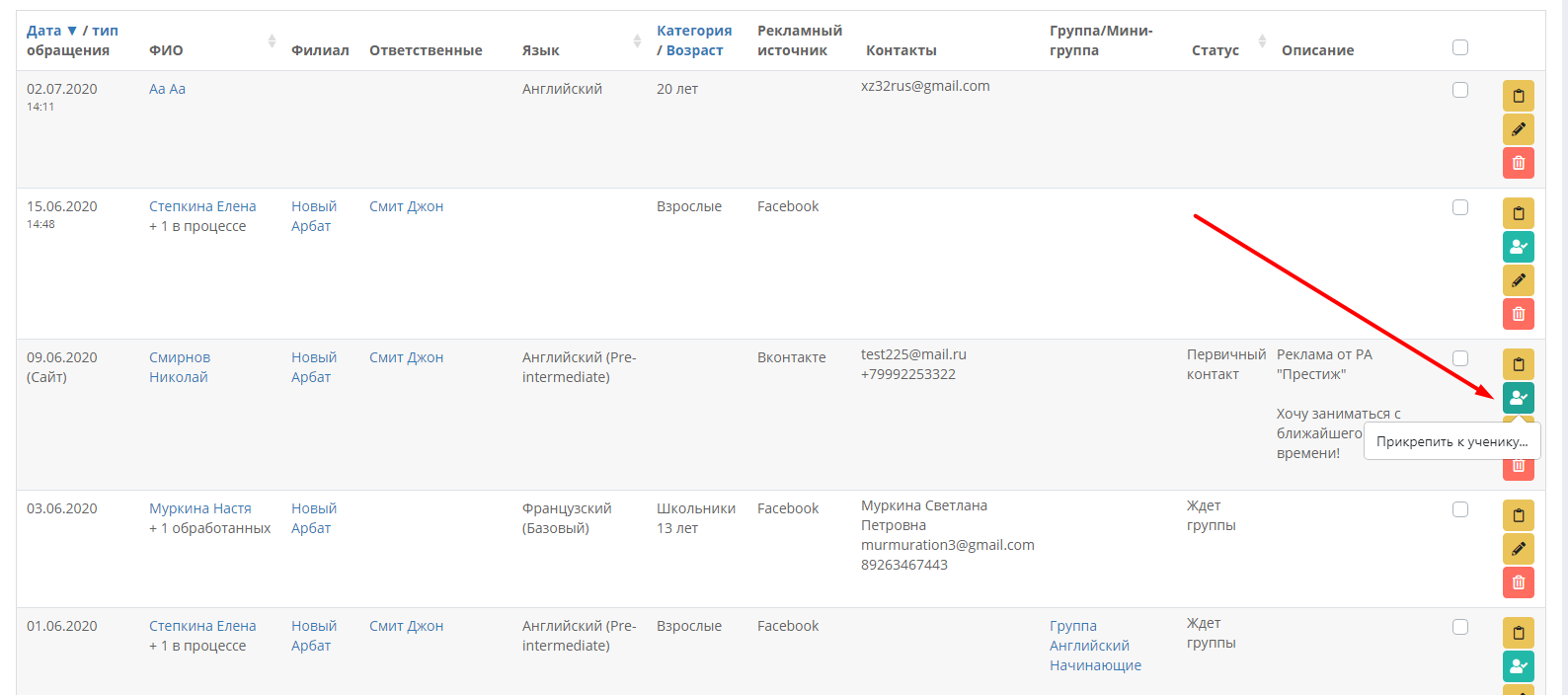Click Смит Джон in 09.06.2020 row

406,357
